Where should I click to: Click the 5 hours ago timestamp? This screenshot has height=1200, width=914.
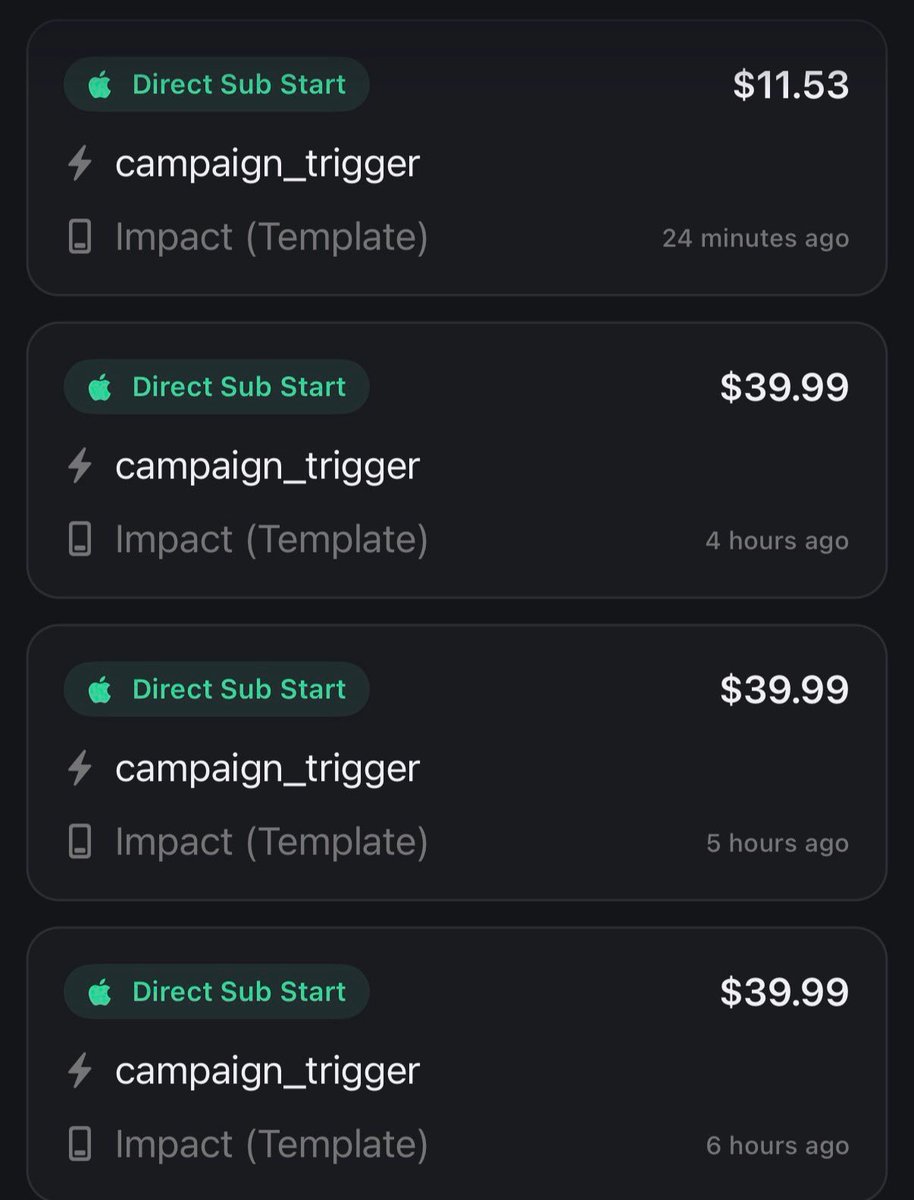tap(778, 843)
